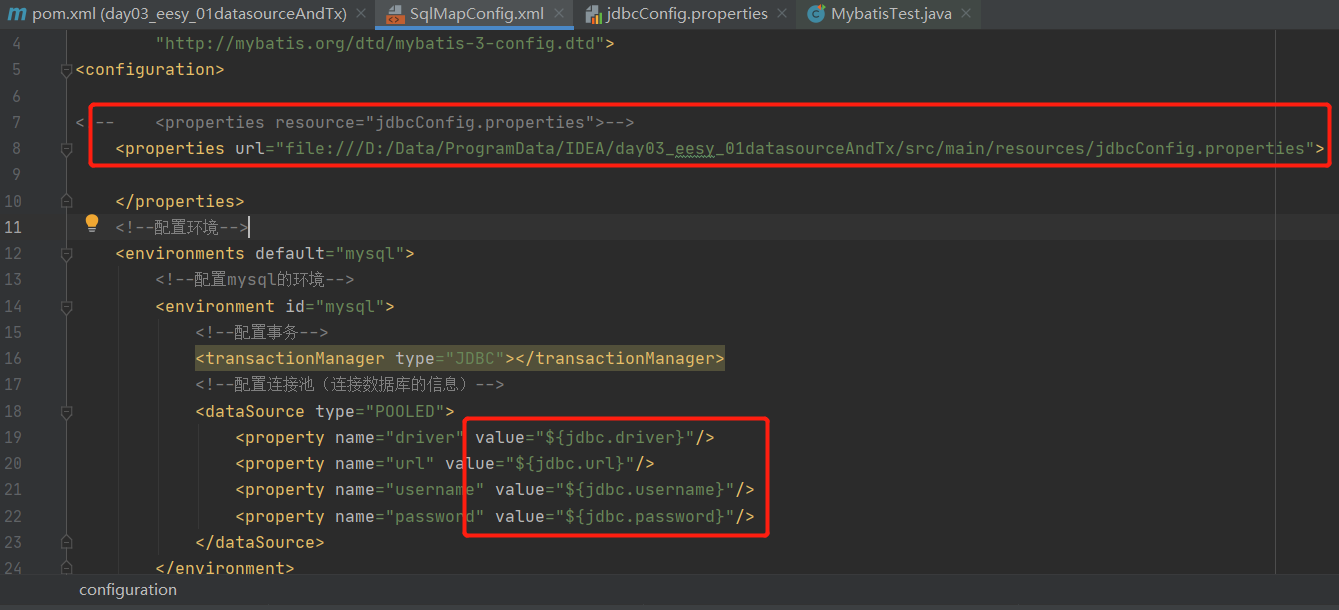Click the Maven icon on pom.xml tab
The image size is (1339, 610).
tap(16, 14)
